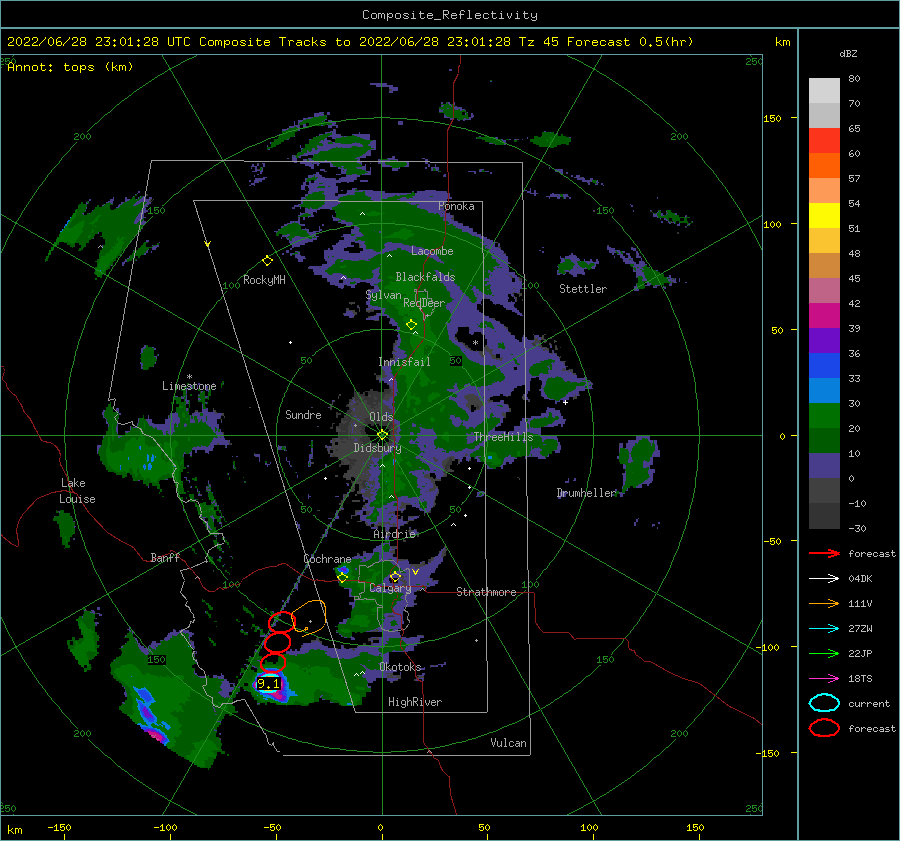The width and height of the screenshot is (900, 841).
Task: Click the yellow radar-site diamond near Olds
Action: [x=383, y=435]
